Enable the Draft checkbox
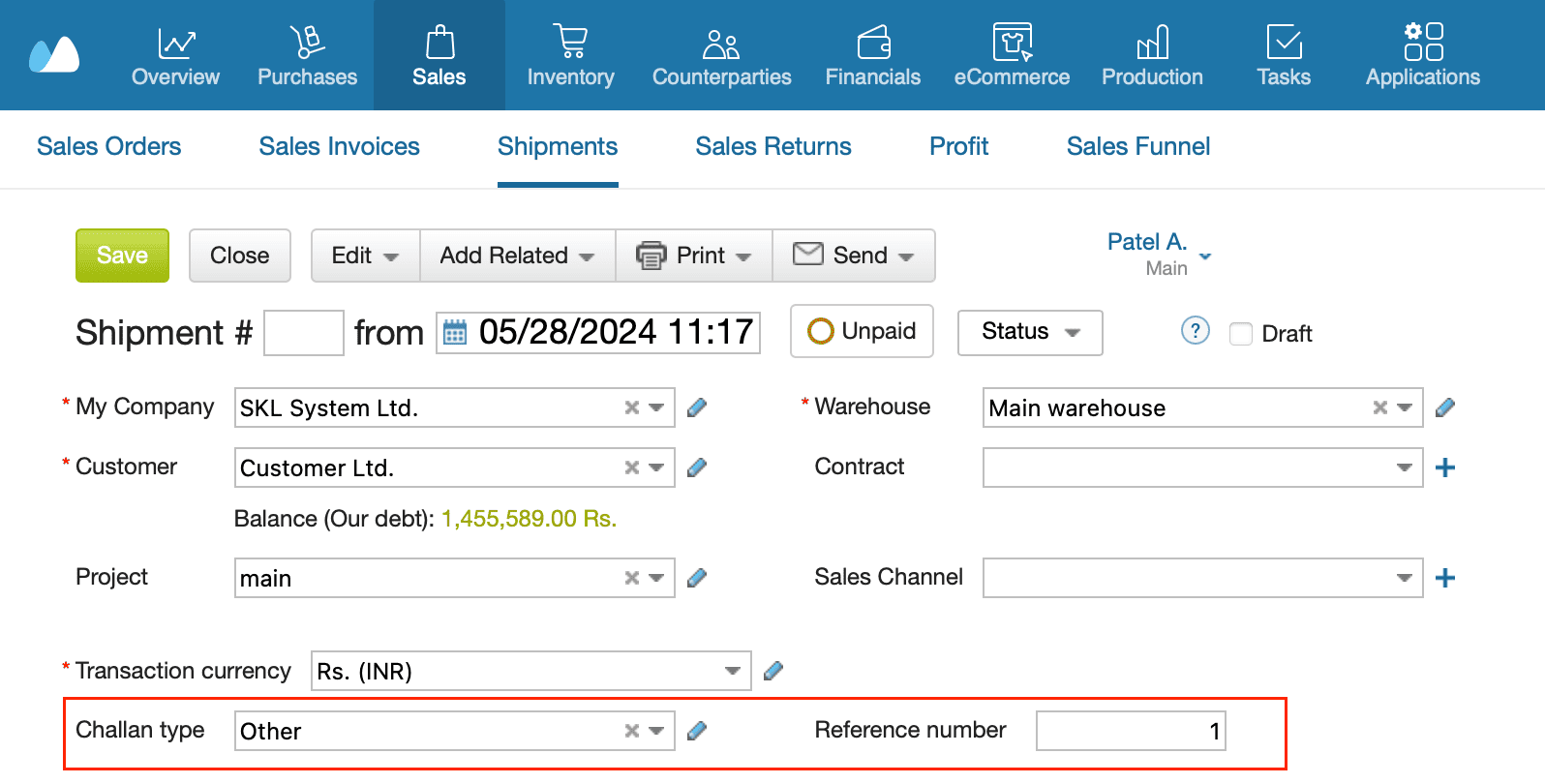The width and height of the screenshot is (1545, 784). pos(1240,334)
